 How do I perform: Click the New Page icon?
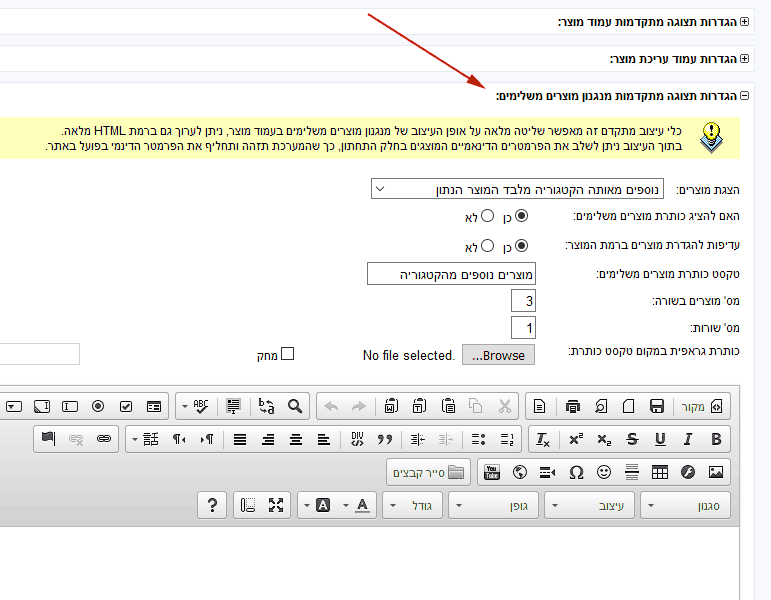(x=628, y=406)
